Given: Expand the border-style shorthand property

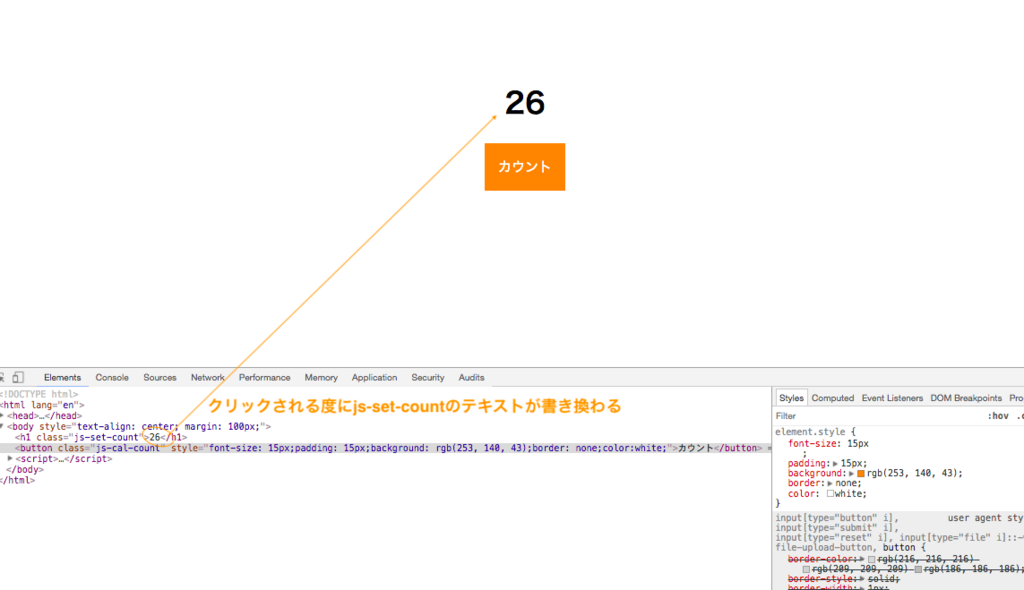Looking at the screenshot, I should point(862,579).
